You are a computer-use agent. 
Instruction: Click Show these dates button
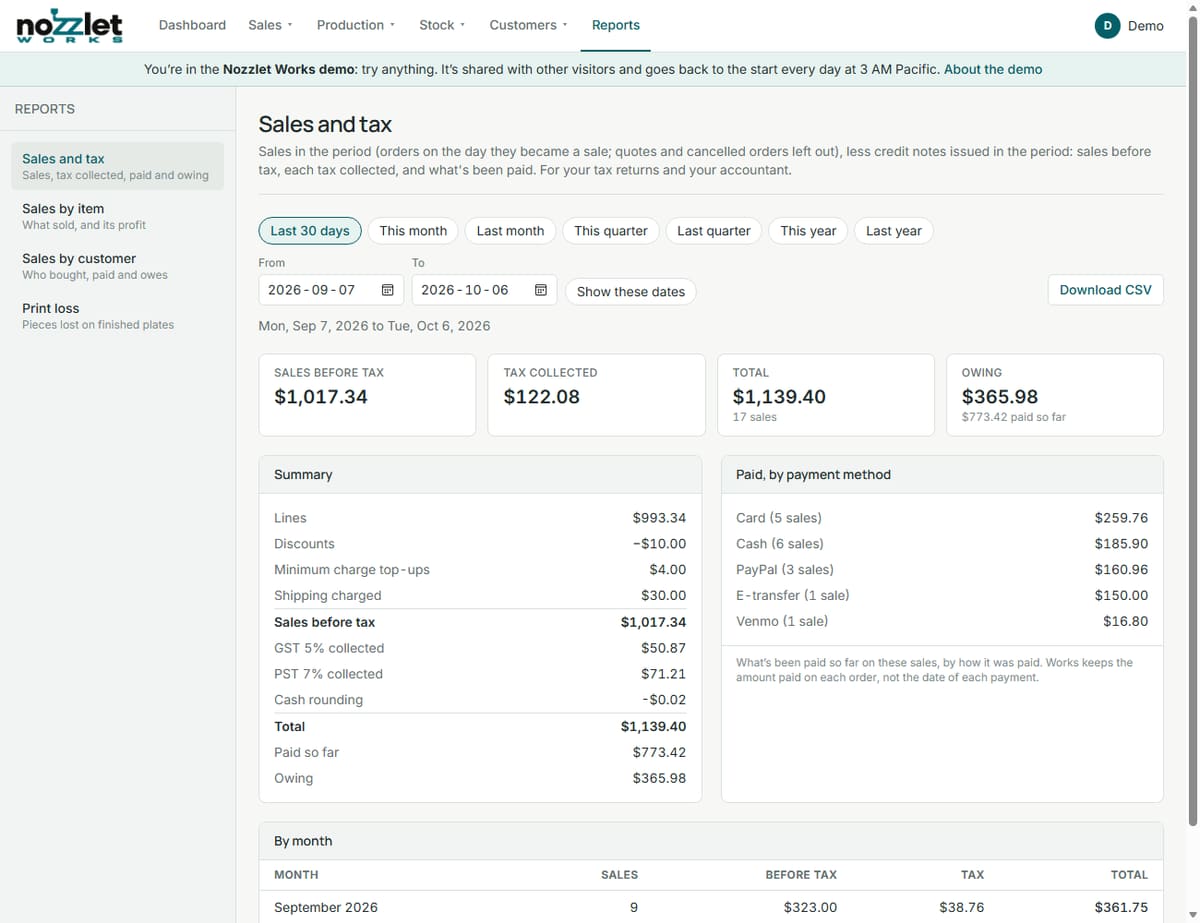(x=631, y=292)
